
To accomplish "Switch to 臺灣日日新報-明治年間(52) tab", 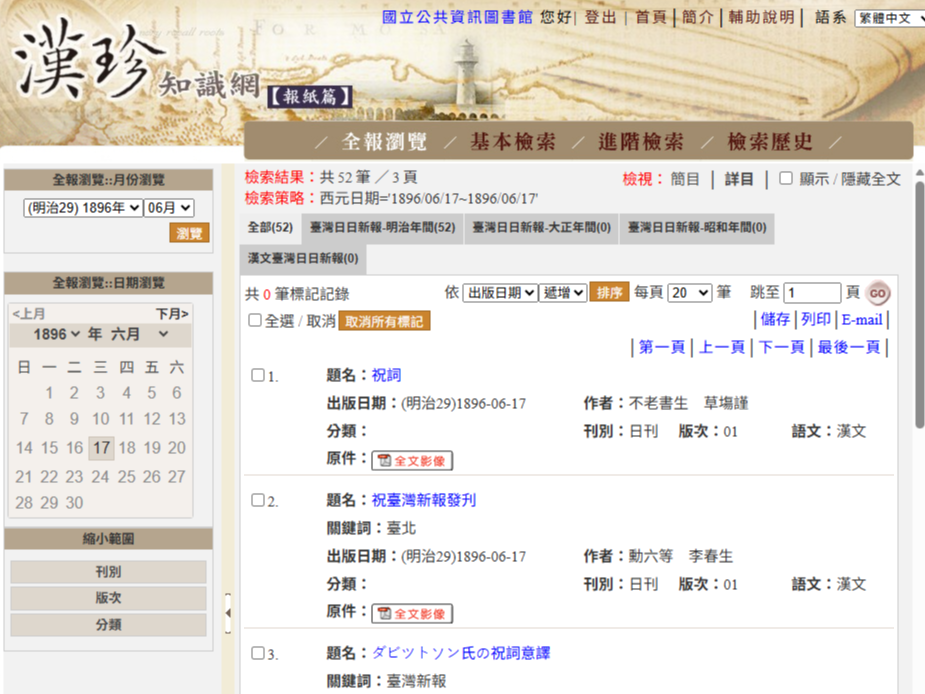I will click(383, 228).
